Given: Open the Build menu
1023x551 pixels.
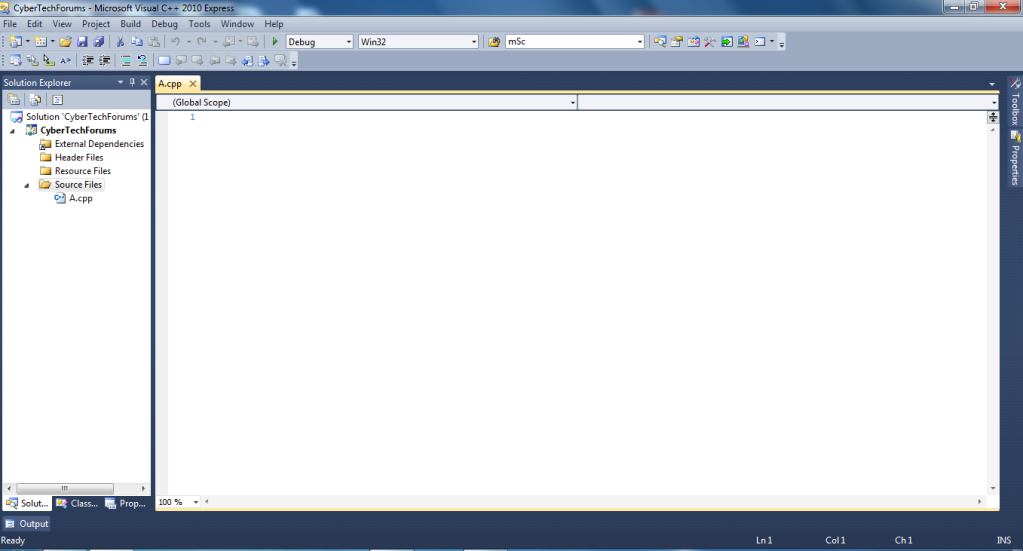Looking at the screenshot, I should [x=130, y=23].
